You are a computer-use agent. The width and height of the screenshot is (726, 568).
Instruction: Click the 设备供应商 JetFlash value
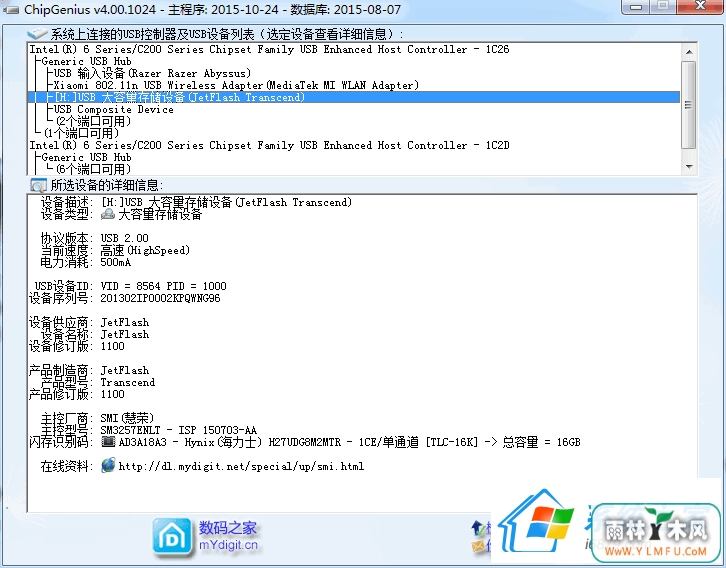click(125, 322)
